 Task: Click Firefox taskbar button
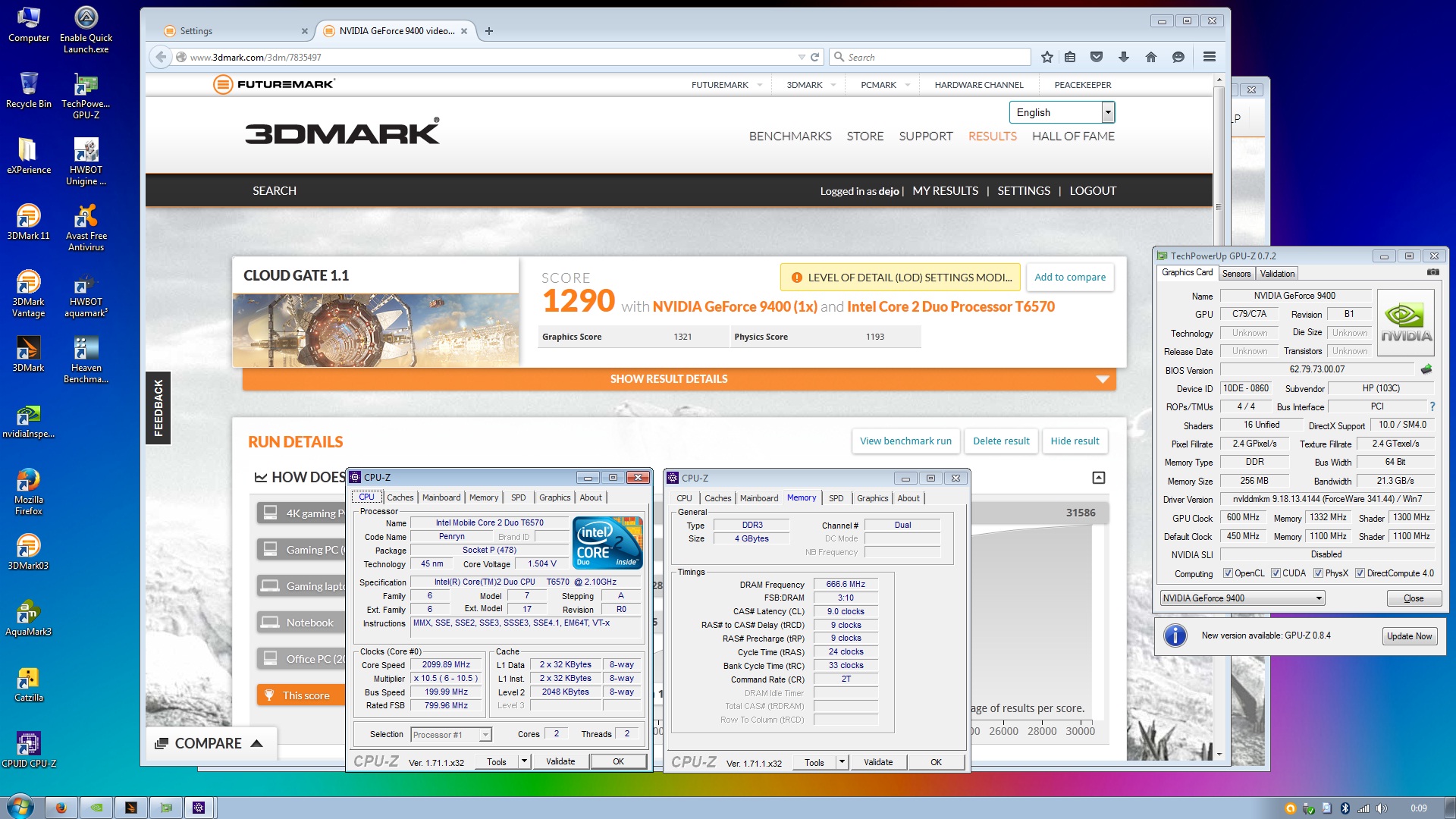pos(61,808)
